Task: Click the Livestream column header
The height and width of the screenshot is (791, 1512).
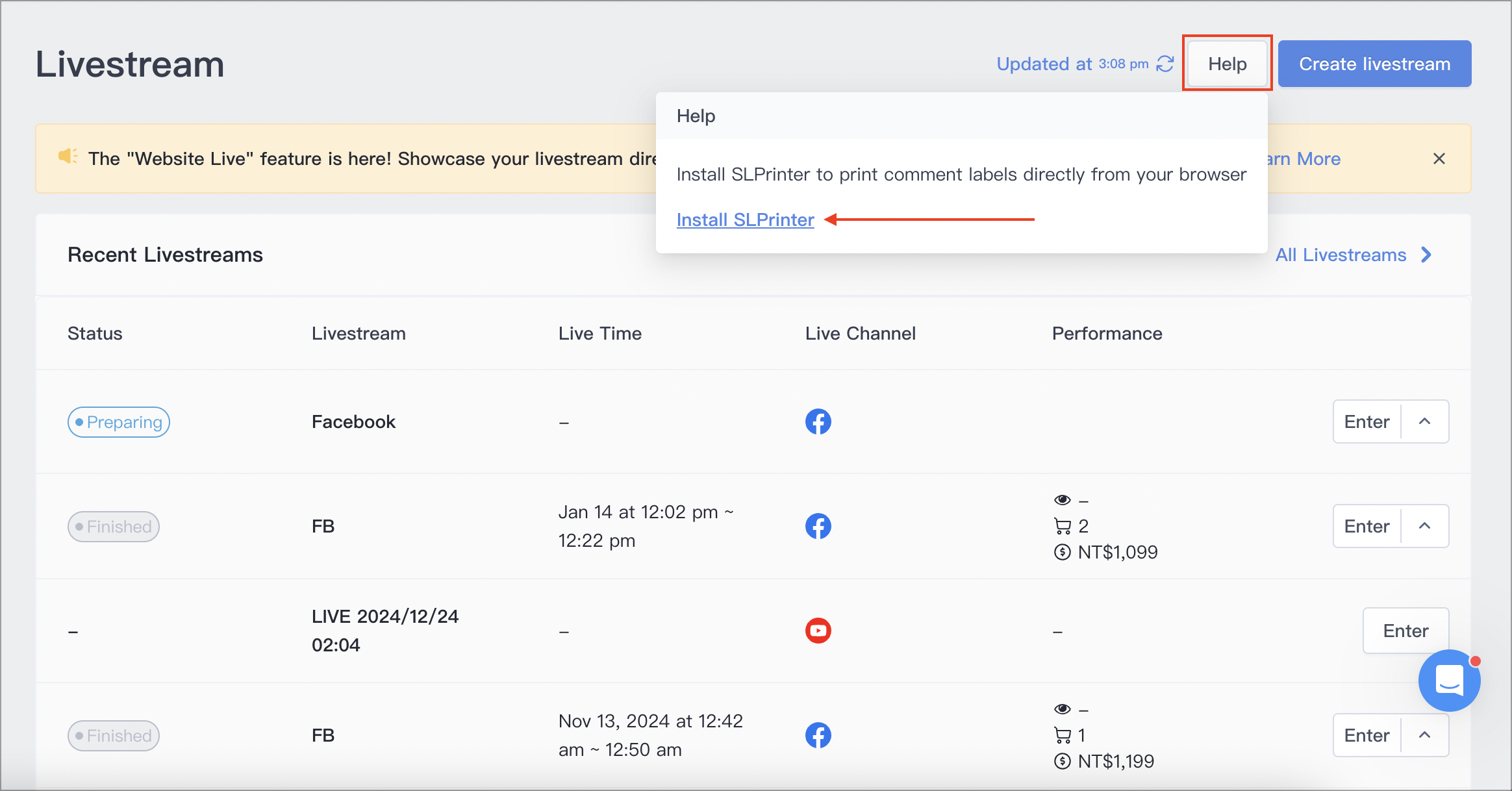Action: [359, 333]
